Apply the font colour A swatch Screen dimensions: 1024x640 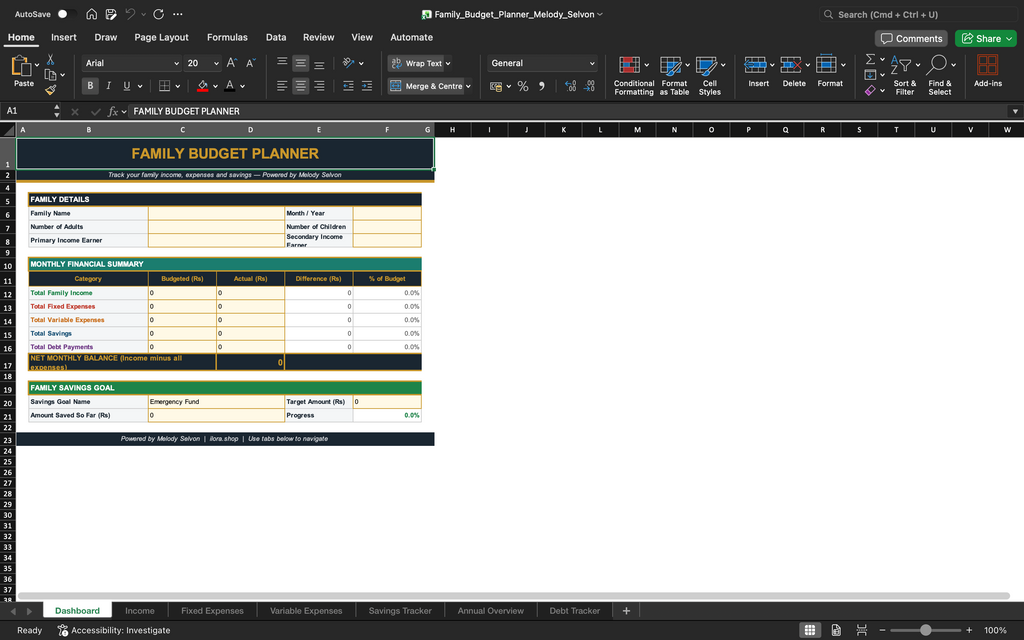point(230,86)
